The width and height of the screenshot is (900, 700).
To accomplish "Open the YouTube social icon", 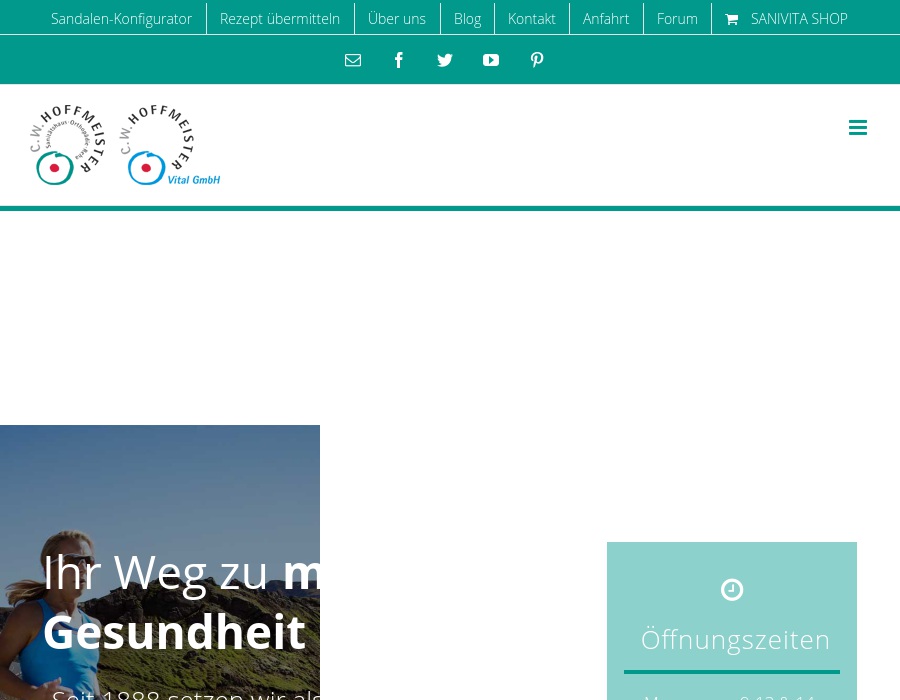I will pyautogui.click(x=491, y=60).
